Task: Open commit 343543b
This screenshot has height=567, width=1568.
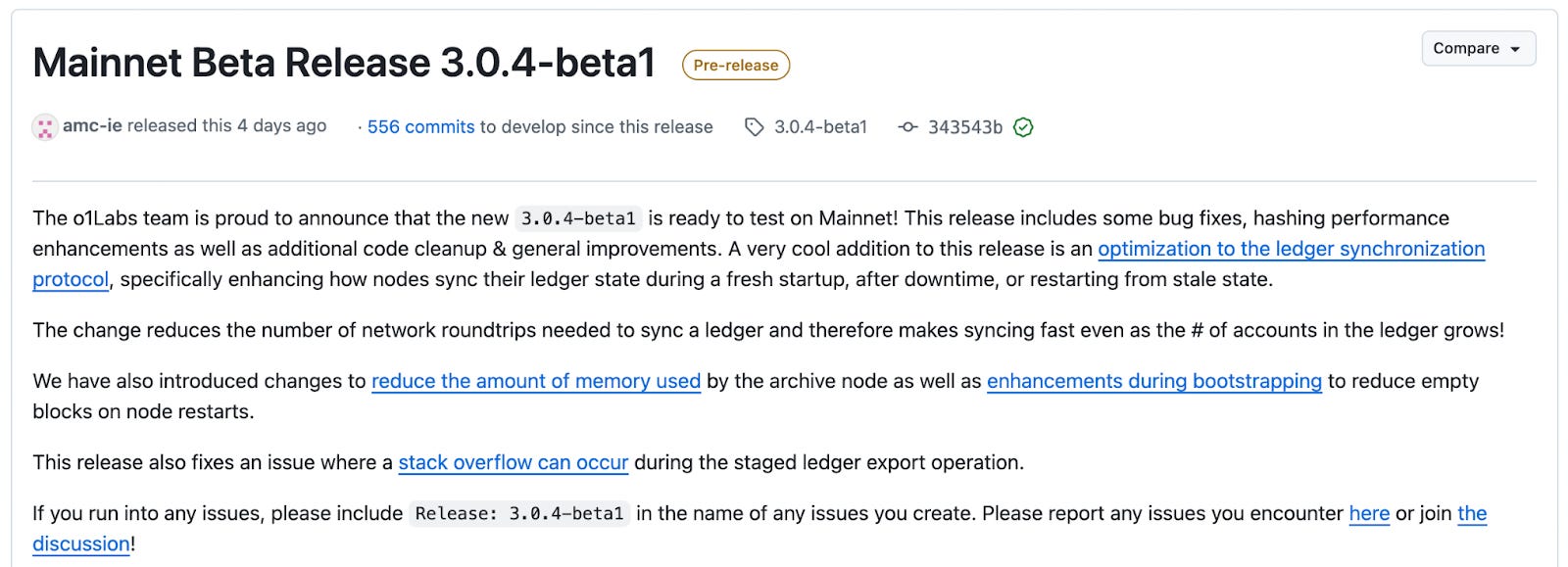Action: tap(965, 126)
